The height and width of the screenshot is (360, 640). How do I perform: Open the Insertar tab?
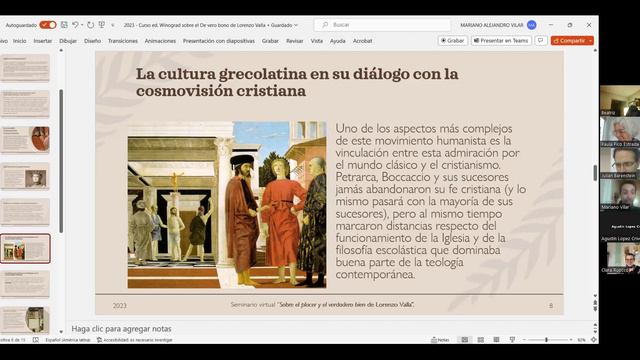click(43, 41)
